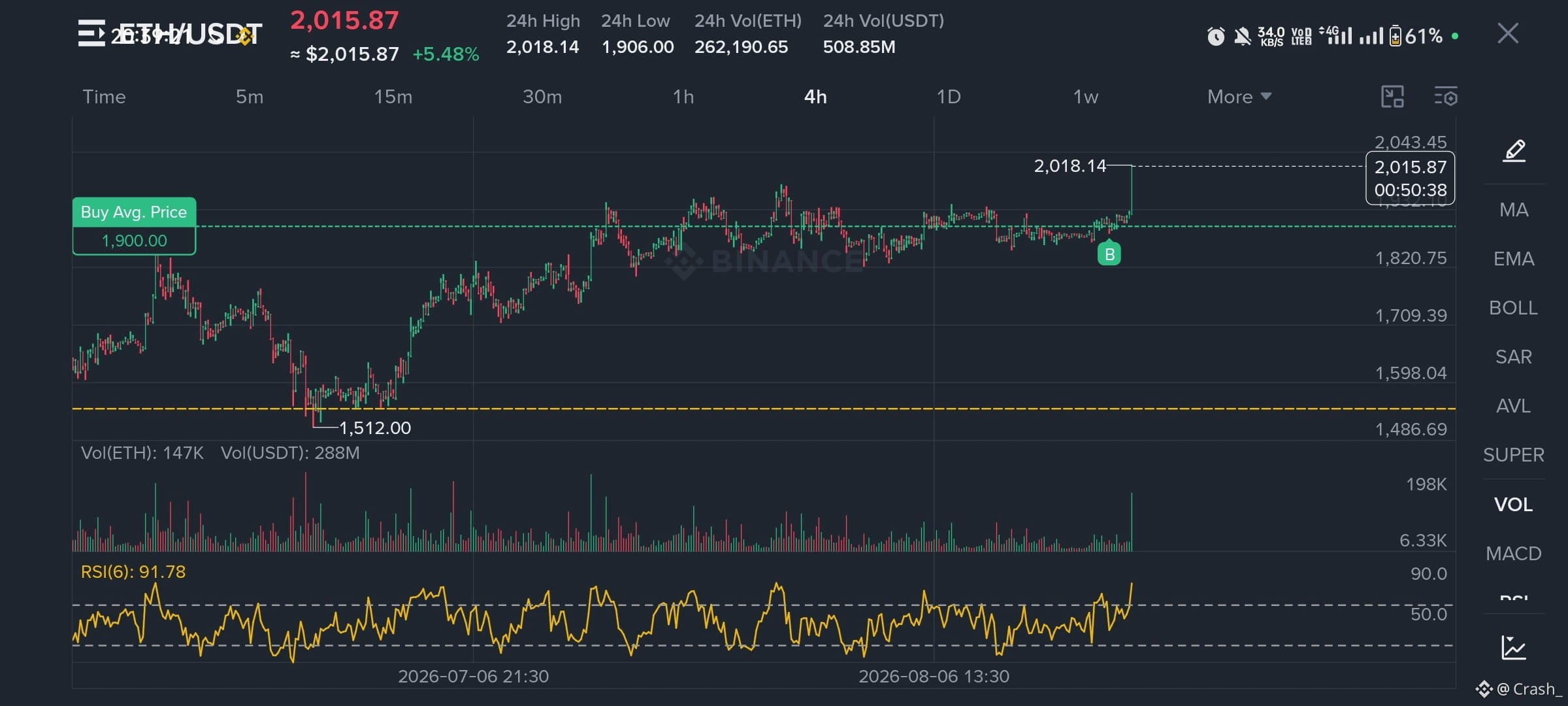The width and height of the screenshot is (1568, 706).
Task: Toggle the EMA indicator
Action: tap(1514, 259)
